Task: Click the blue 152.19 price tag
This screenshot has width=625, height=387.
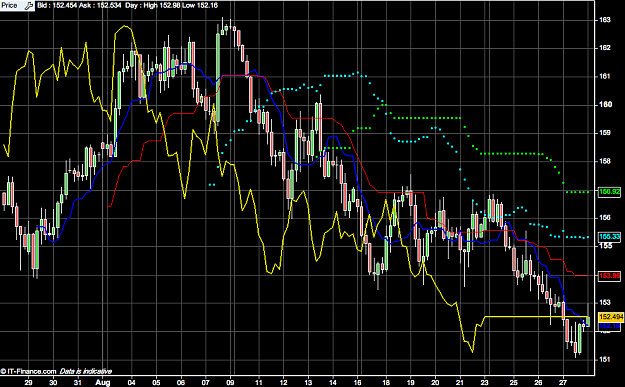Action: click(609, 326)
